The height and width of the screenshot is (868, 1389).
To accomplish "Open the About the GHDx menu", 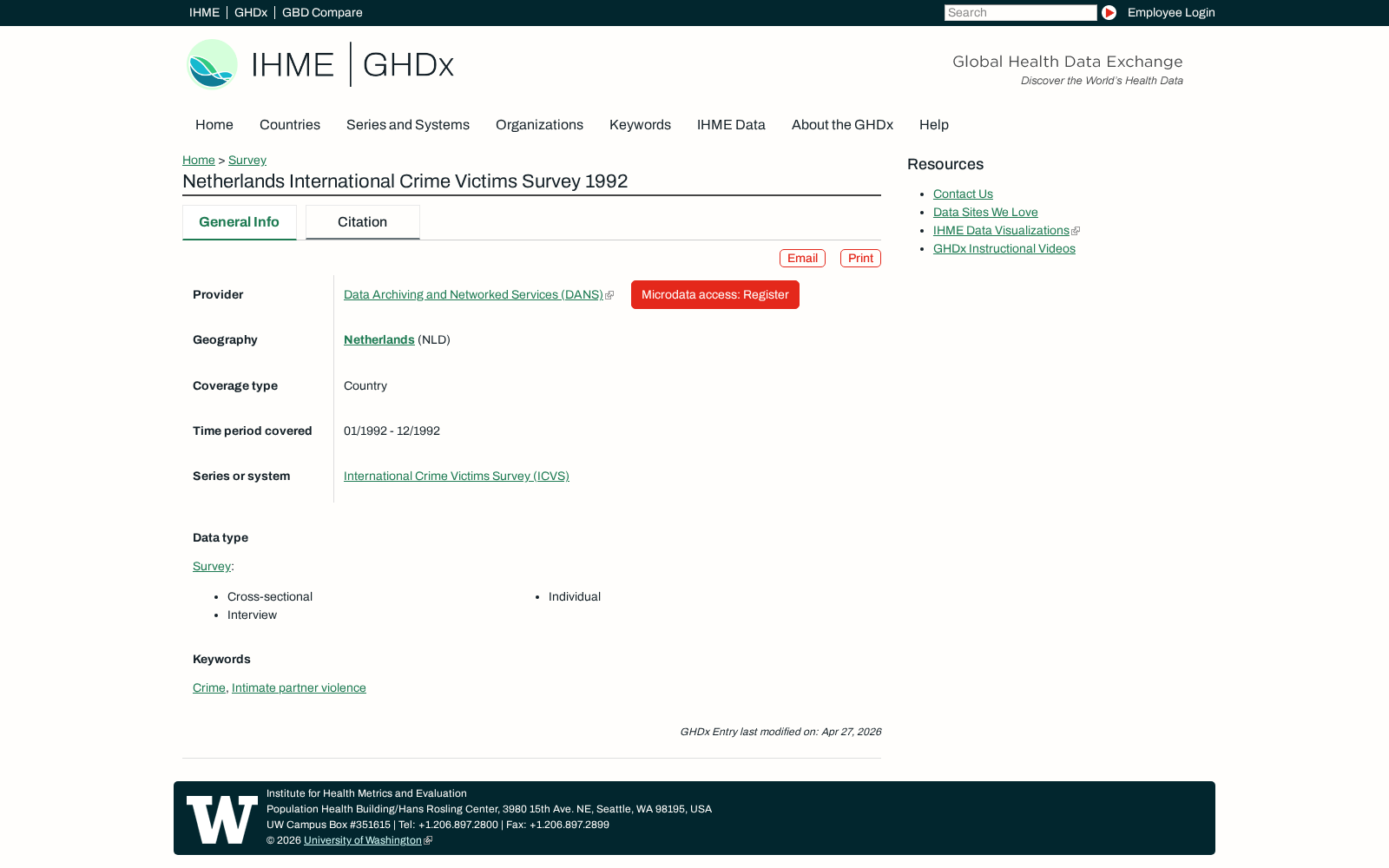I will pos(842,125).
